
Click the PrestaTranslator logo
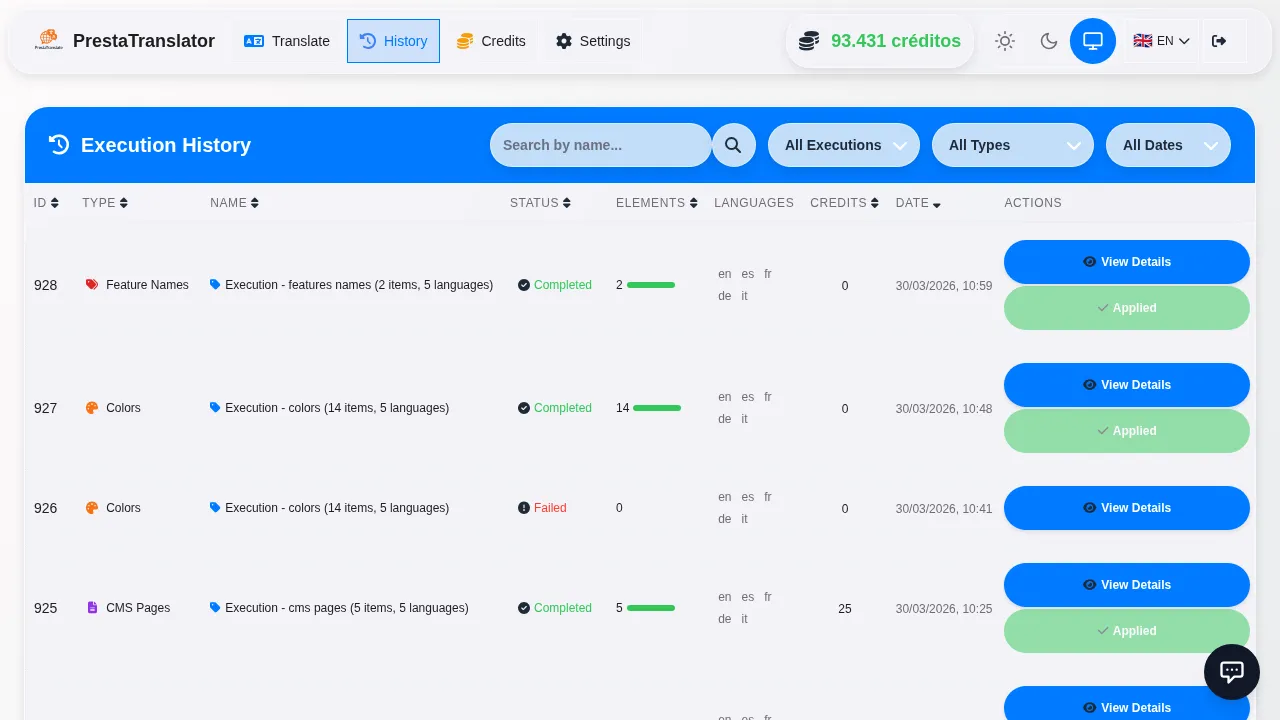point(48,41)
